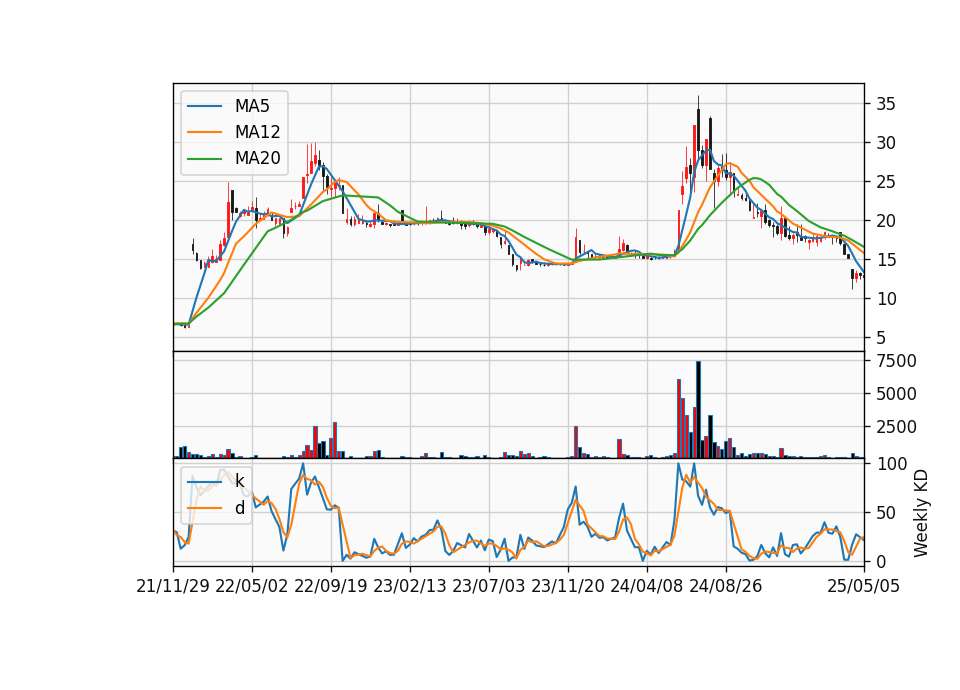
Task: Click the 23/07/03 date label
Action: 489,586
